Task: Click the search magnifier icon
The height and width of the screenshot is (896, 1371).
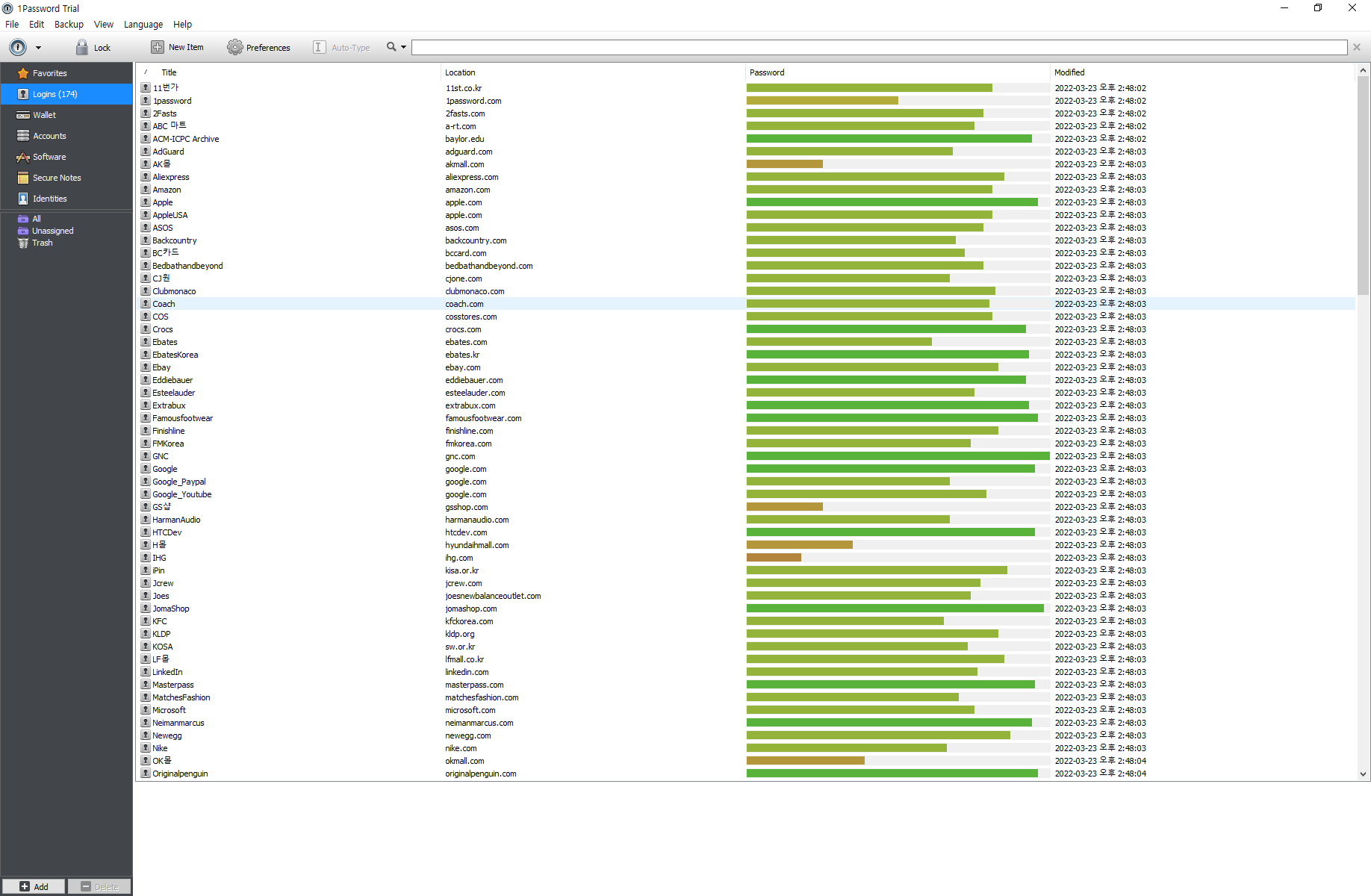Action: pyautogui.click(x=391, y=47)
